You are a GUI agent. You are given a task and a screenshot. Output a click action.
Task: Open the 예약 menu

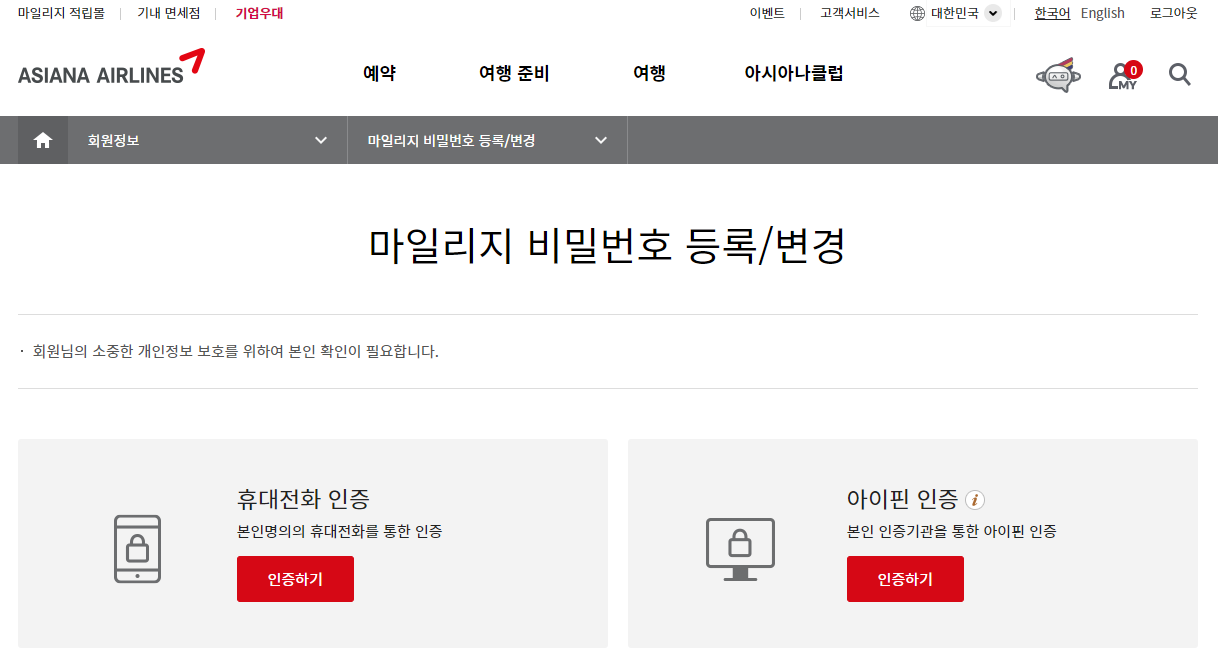(379, 73)
